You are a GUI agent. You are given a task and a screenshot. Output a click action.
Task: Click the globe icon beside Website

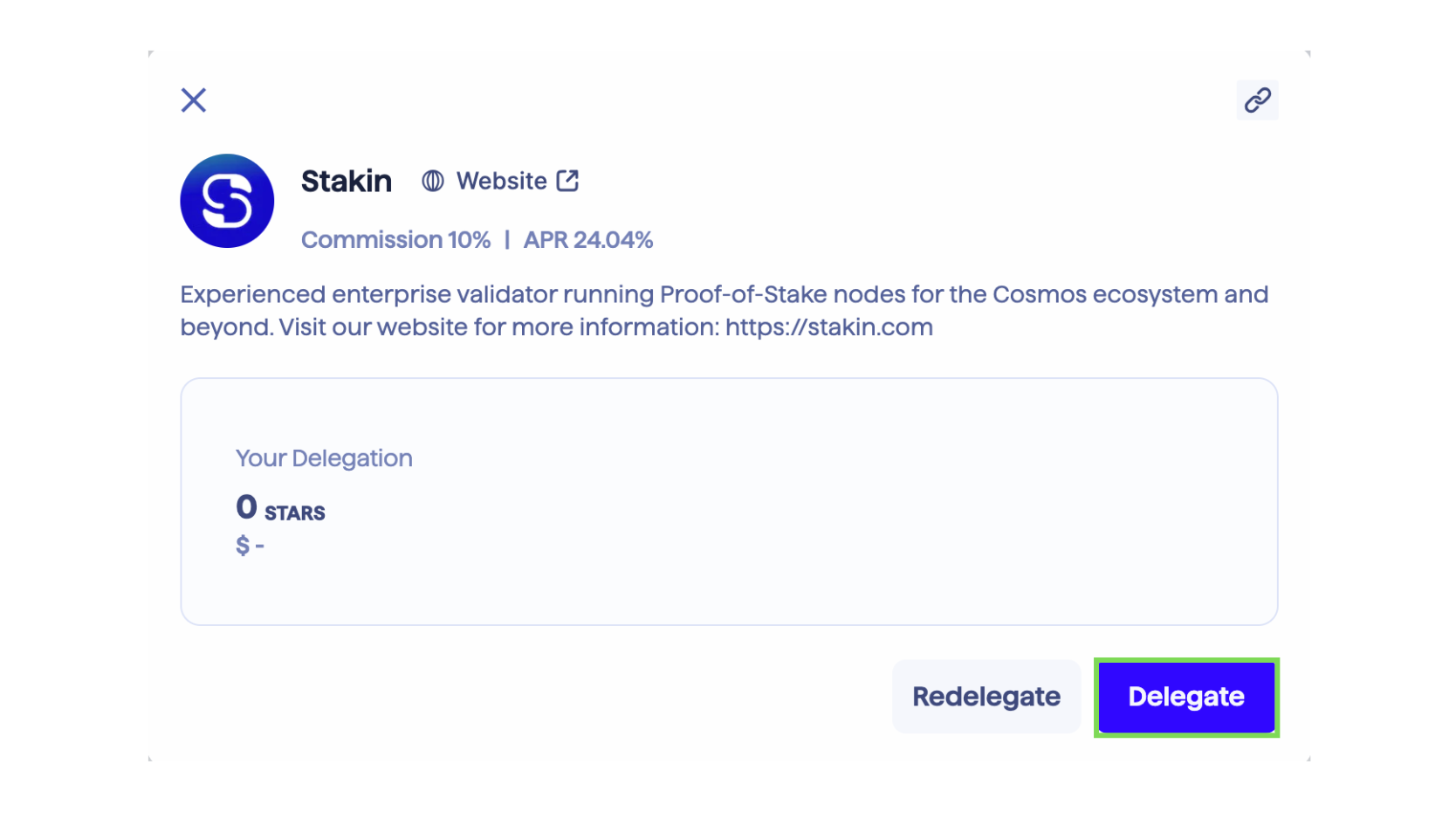433,181
